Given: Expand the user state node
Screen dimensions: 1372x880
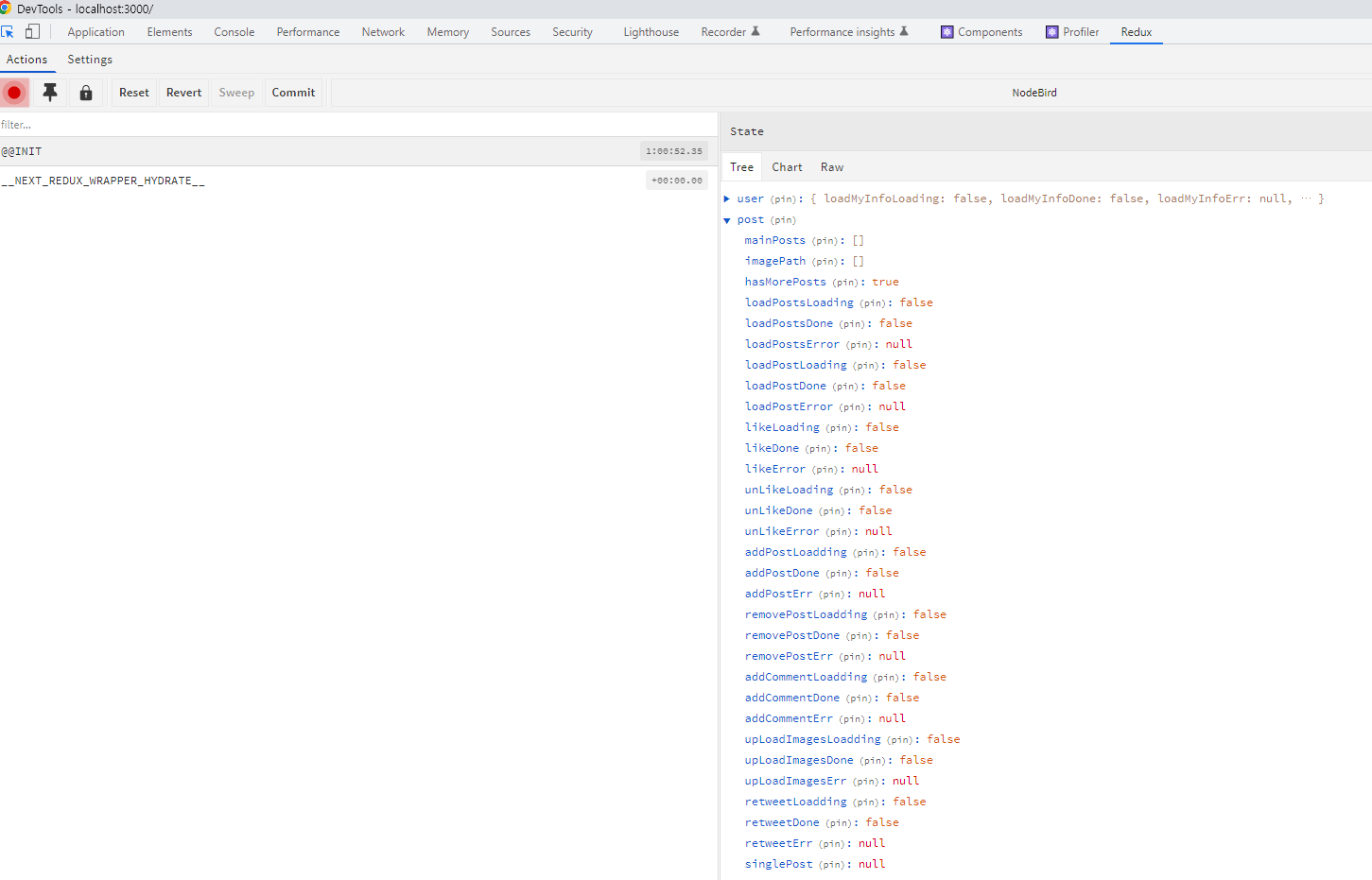Looking at the screenshot, I should click(727, 198).
